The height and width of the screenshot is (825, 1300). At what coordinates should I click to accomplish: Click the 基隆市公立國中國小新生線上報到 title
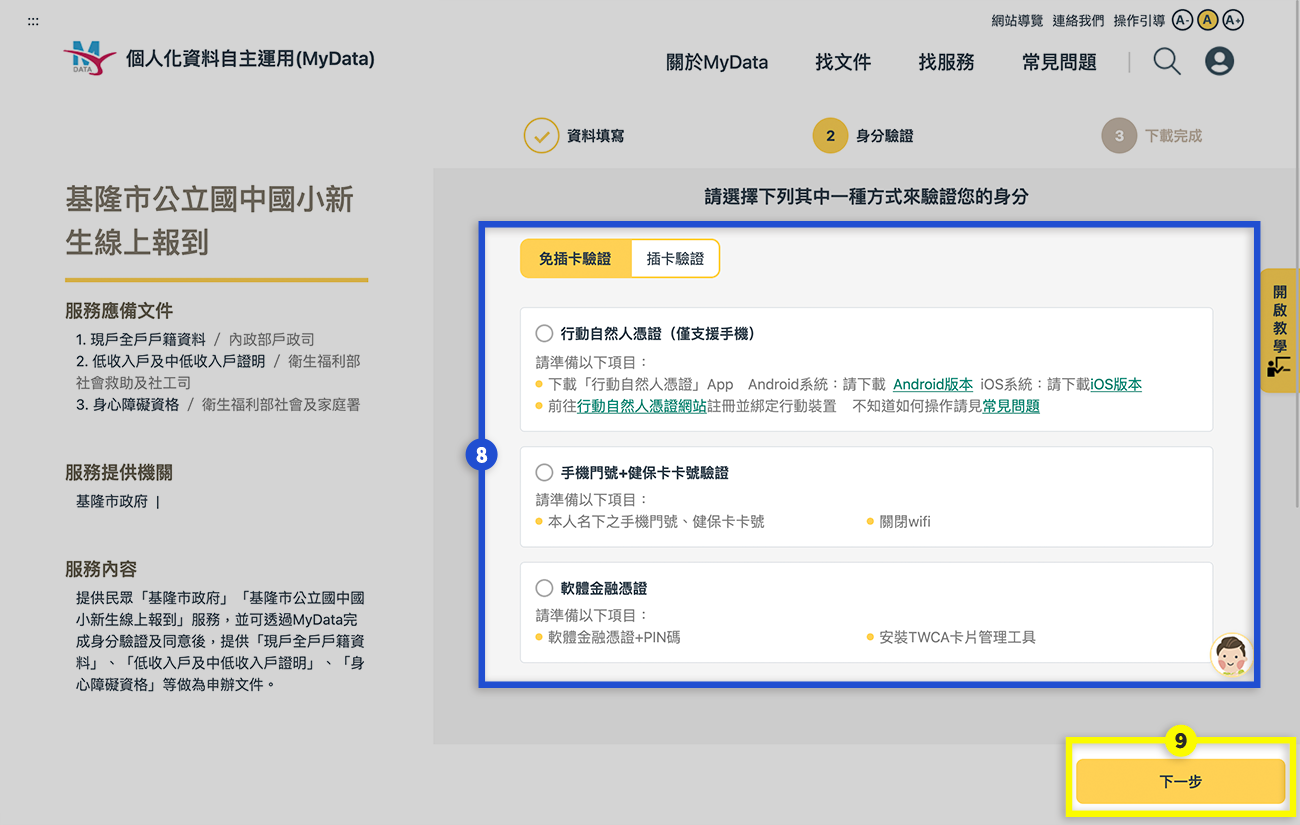tap(209, 220)
